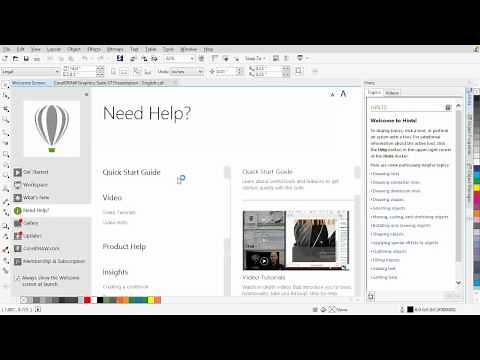This screenshot has width=480, height=360.
Task: Click the Hints docker scroll down arrow
Action: [459, 283]
